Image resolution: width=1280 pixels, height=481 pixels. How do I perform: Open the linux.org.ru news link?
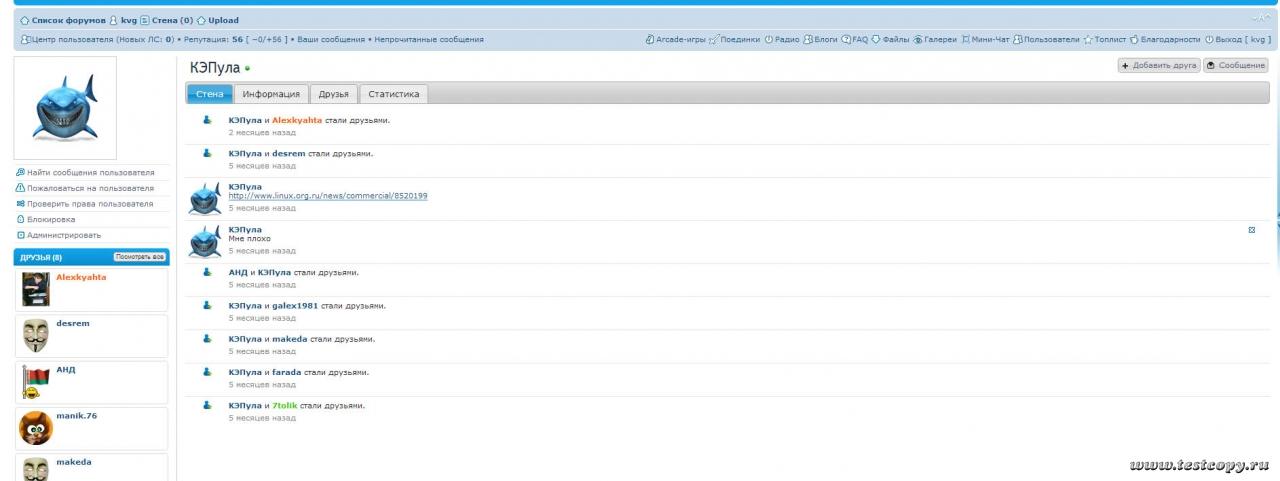328,196
